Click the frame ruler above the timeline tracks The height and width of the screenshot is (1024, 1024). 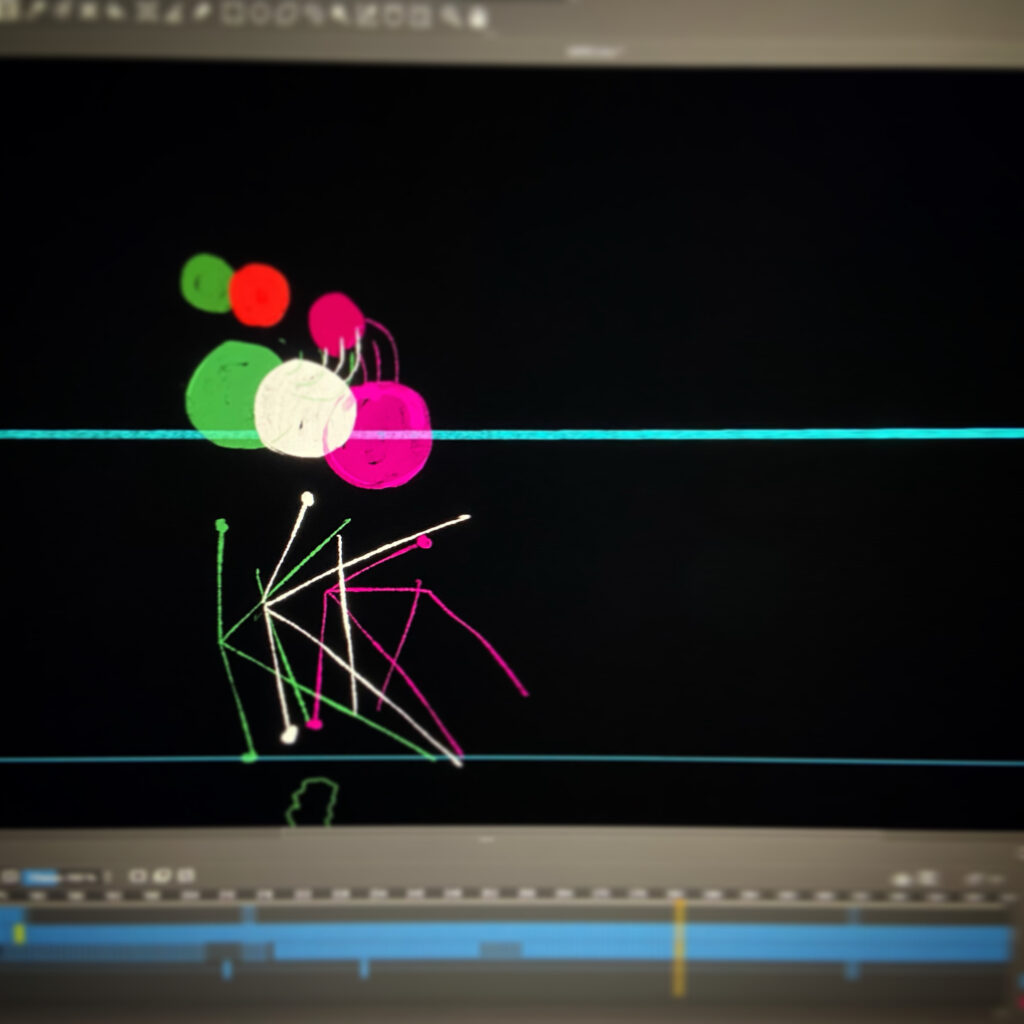click(x=500, y=894)
